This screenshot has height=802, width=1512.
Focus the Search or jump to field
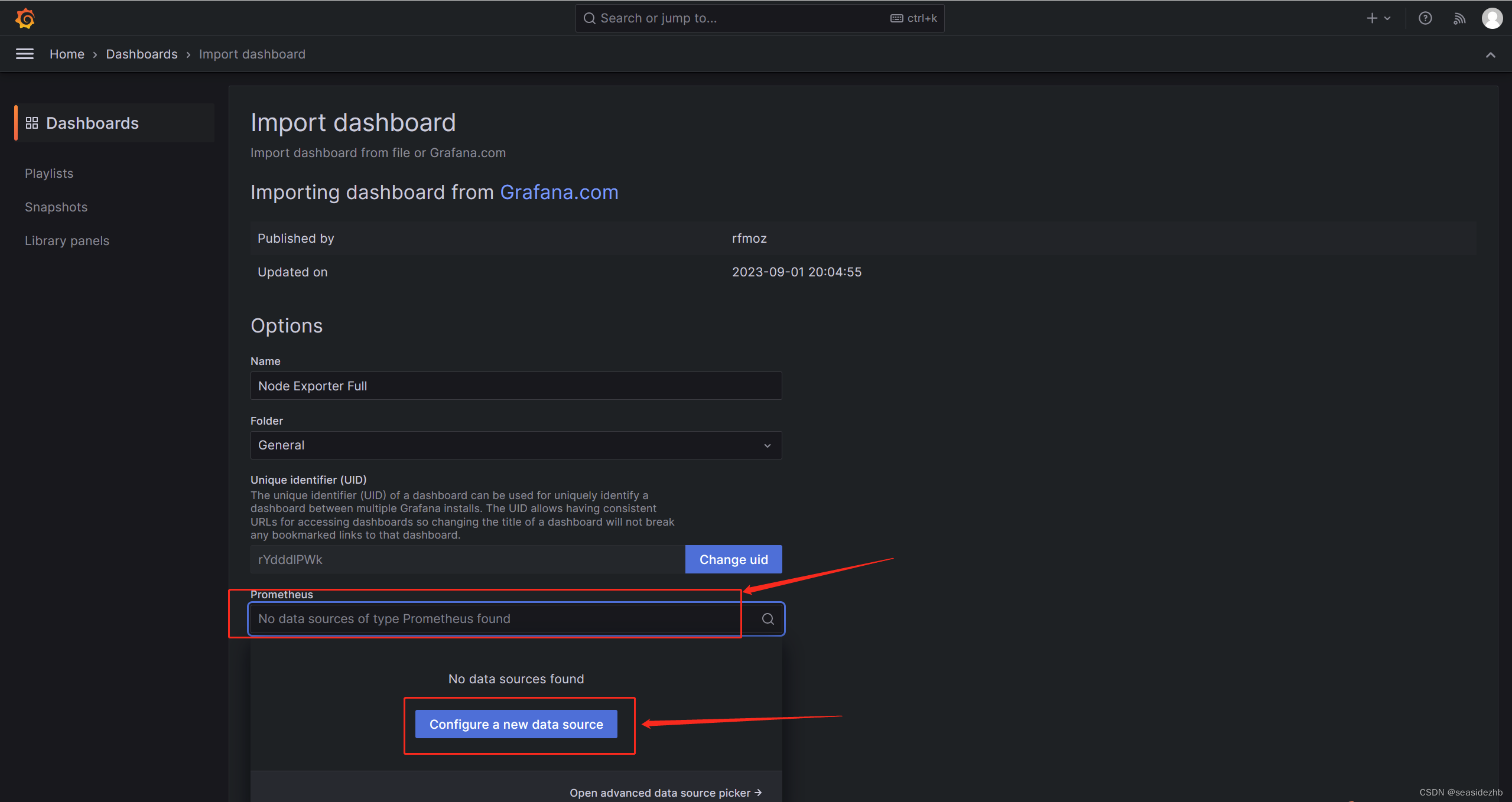pyautogui.click(x=759, y=18)
